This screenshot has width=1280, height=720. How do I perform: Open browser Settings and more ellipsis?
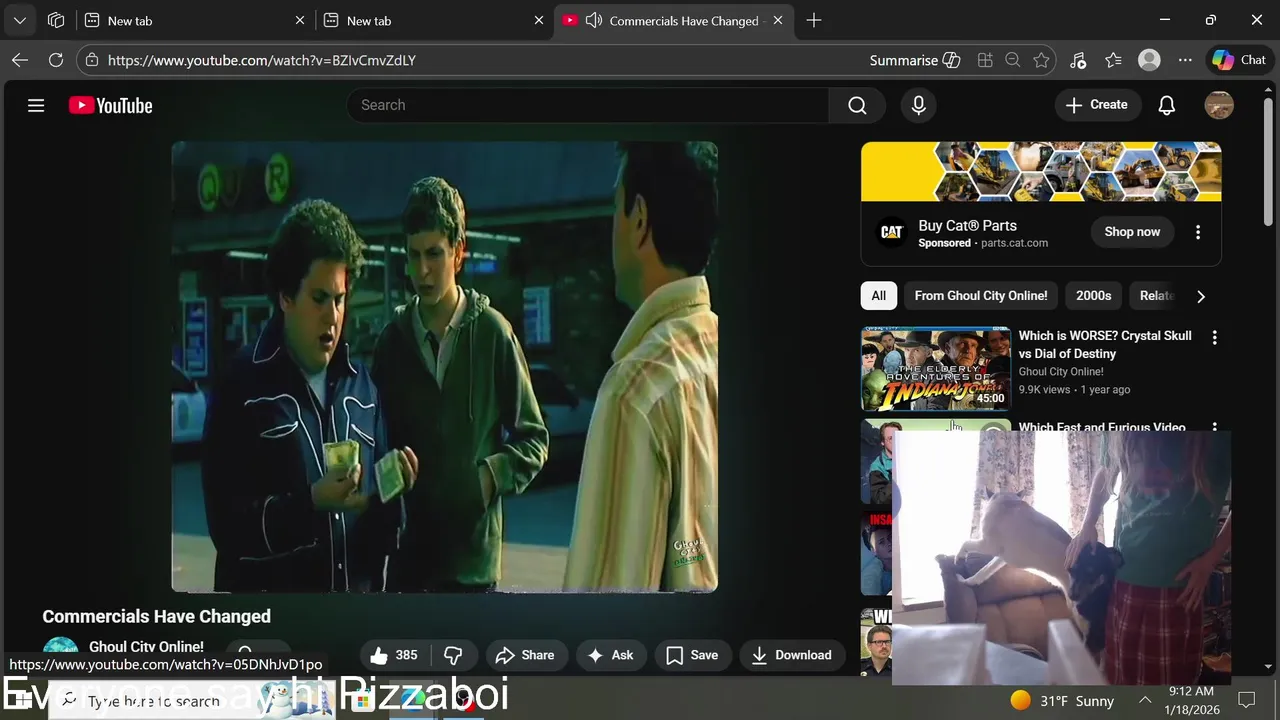1185,60
